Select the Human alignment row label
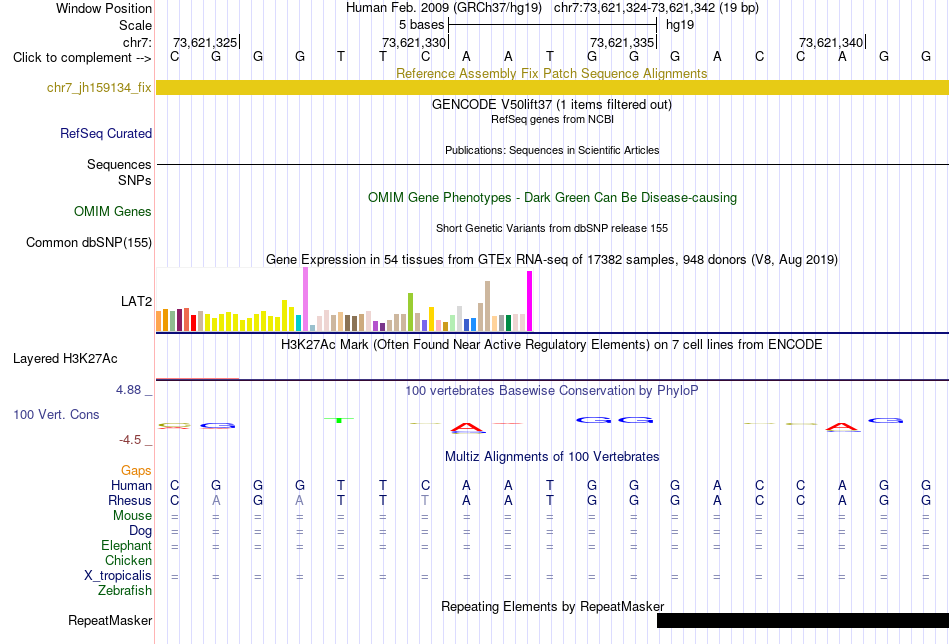The image size is (950, 644). coord(131,485)
